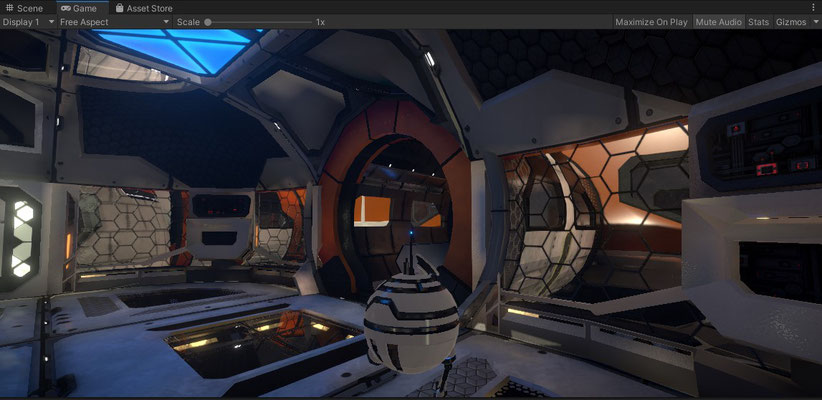
Task: Switch to the Scene tab
Action: [24, 8]
